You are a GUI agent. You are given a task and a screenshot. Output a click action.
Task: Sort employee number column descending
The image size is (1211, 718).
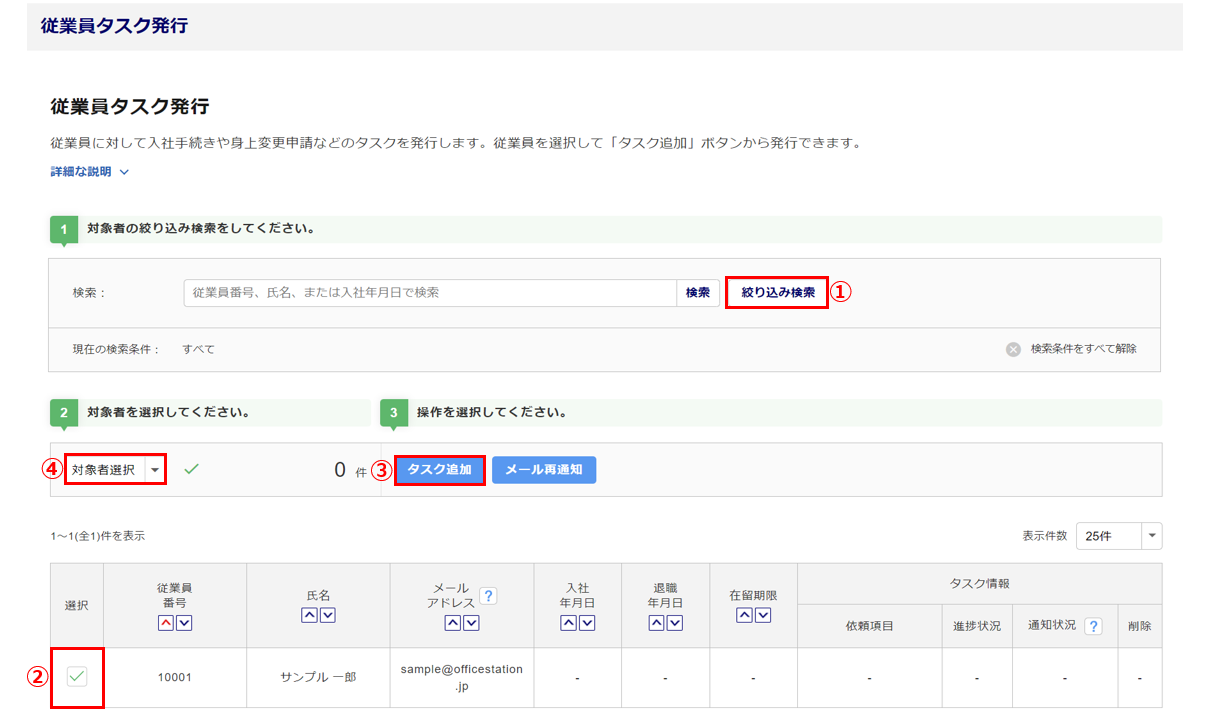pyautogui.click(x=184, y=624)
